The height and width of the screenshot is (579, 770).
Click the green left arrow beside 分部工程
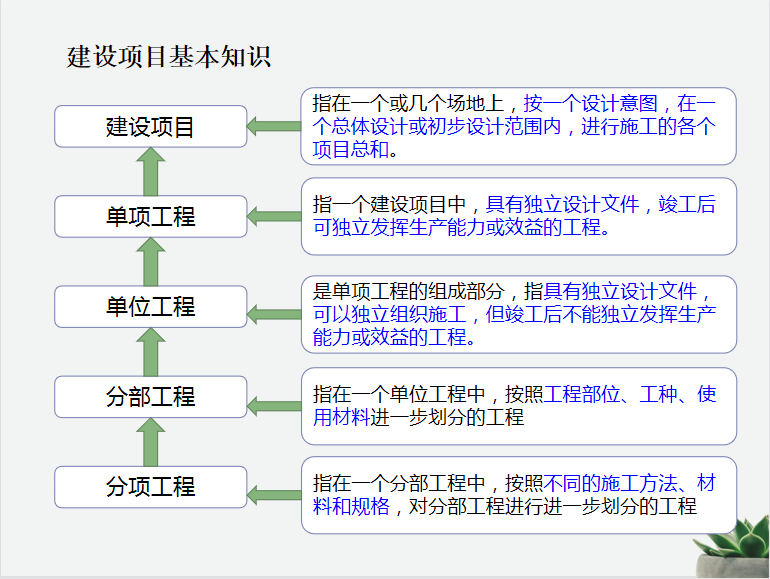[x=274, y=406]
